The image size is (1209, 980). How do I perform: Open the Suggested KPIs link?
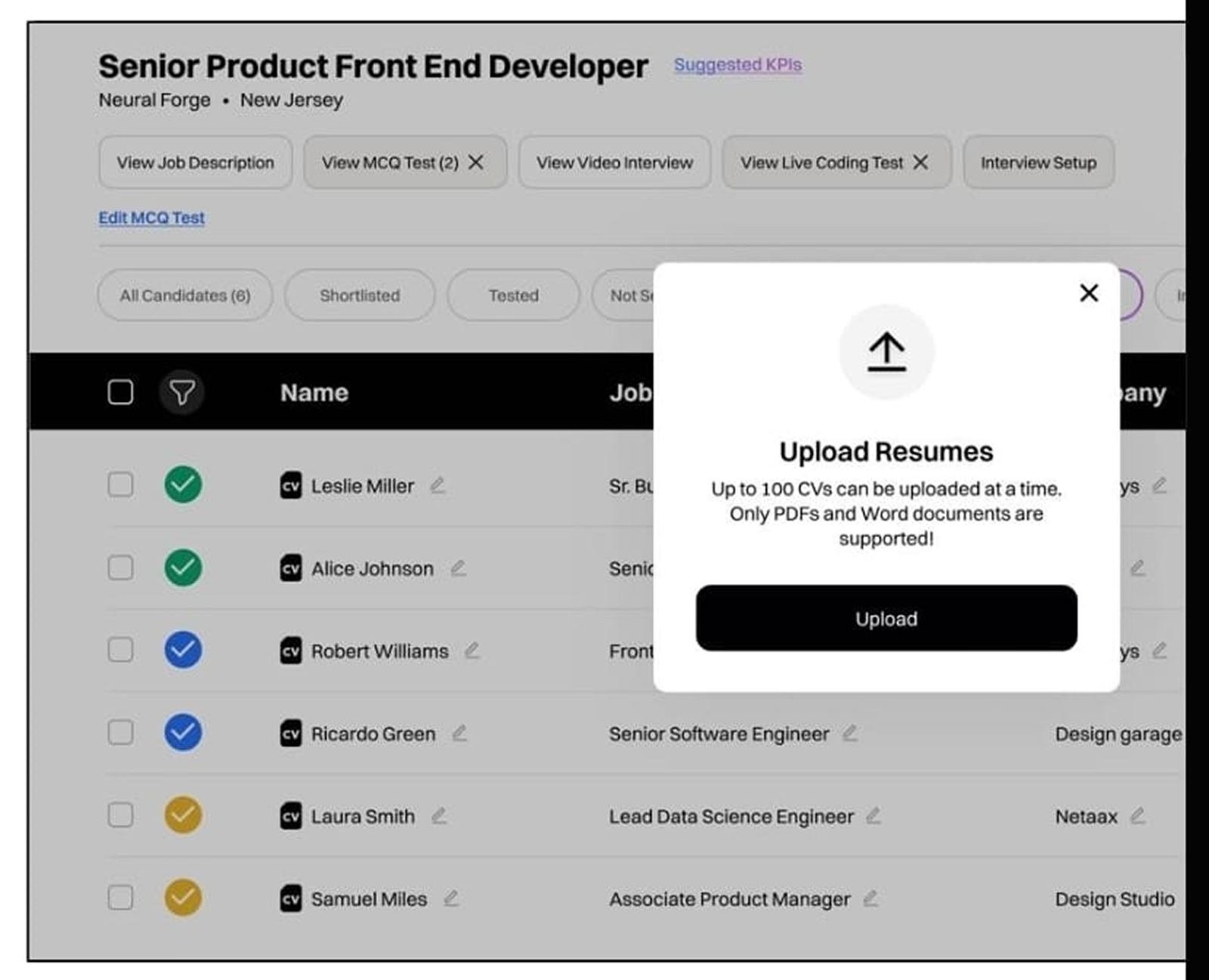737,65
